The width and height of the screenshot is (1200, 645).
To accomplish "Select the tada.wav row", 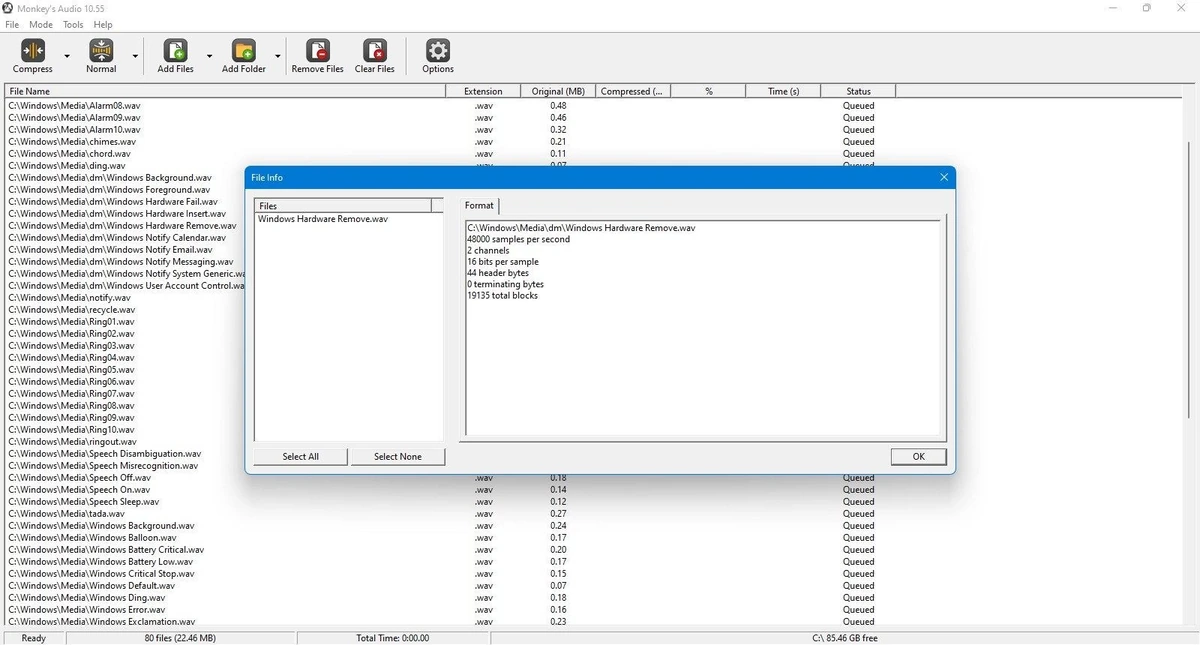I will [x=66, y=513].
